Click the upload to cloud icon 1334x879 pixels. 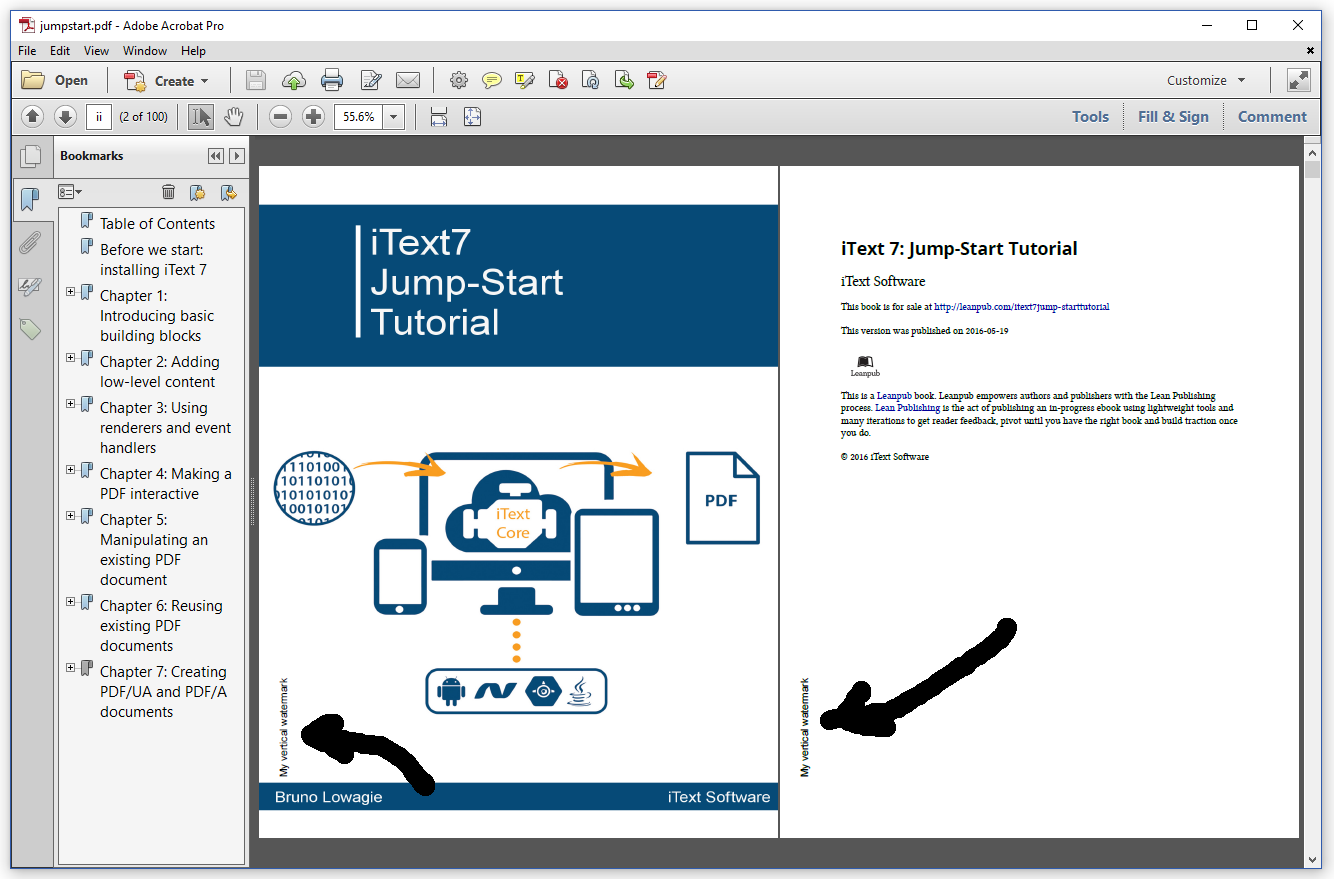click(x=294, y=81)
